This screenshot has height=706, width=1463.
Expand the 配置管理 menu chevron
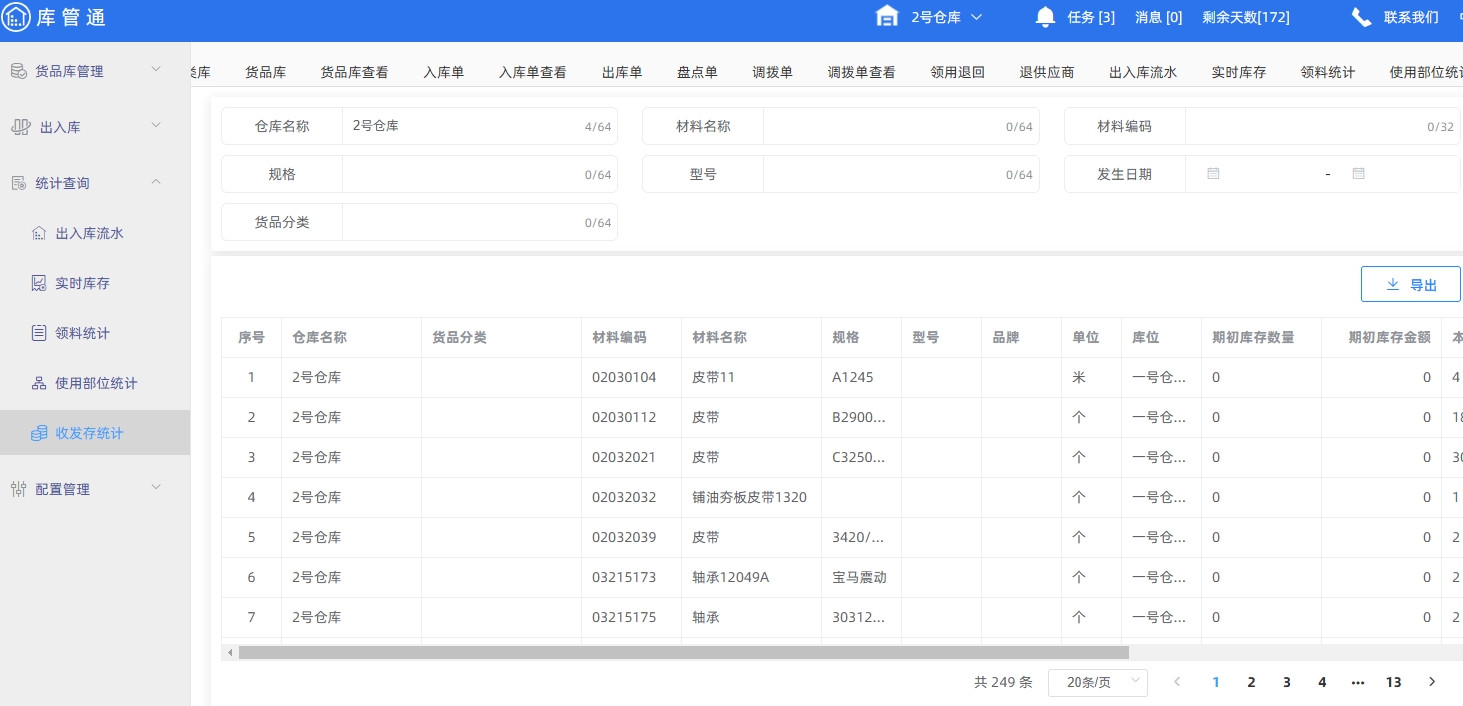pyautogui.click(x=156, y=487)
